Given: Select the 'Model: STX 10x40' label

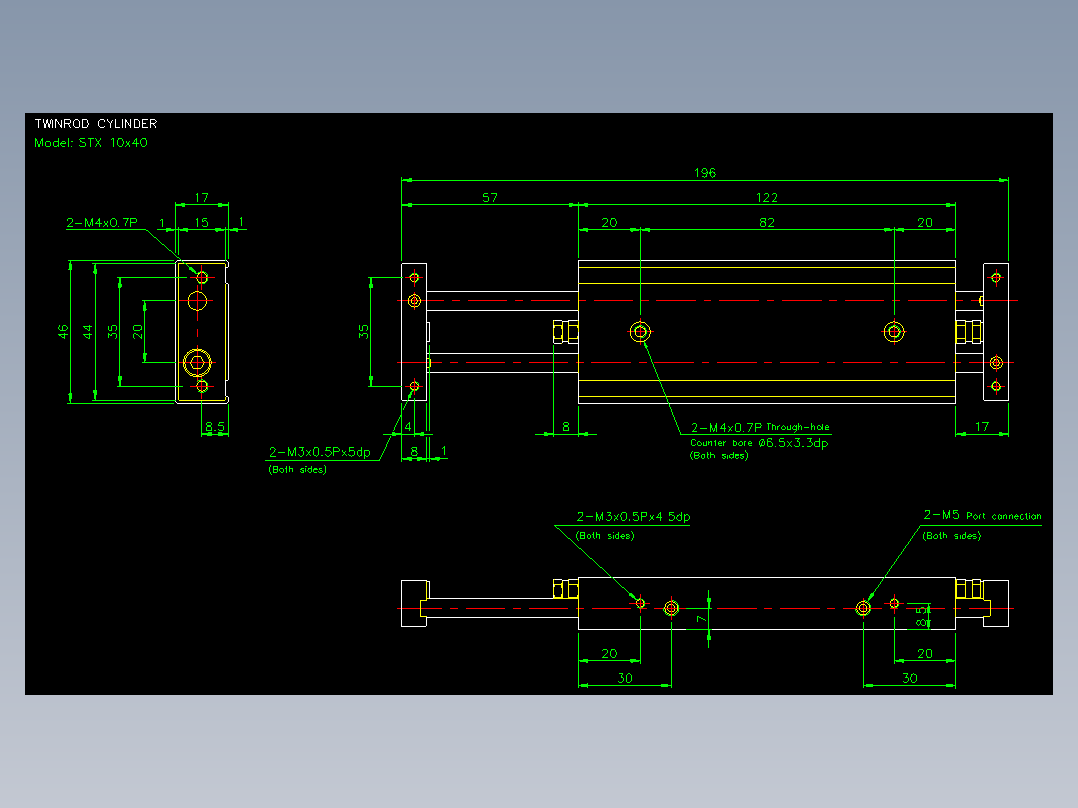Looking at the screenshot, I should point(91,143).
